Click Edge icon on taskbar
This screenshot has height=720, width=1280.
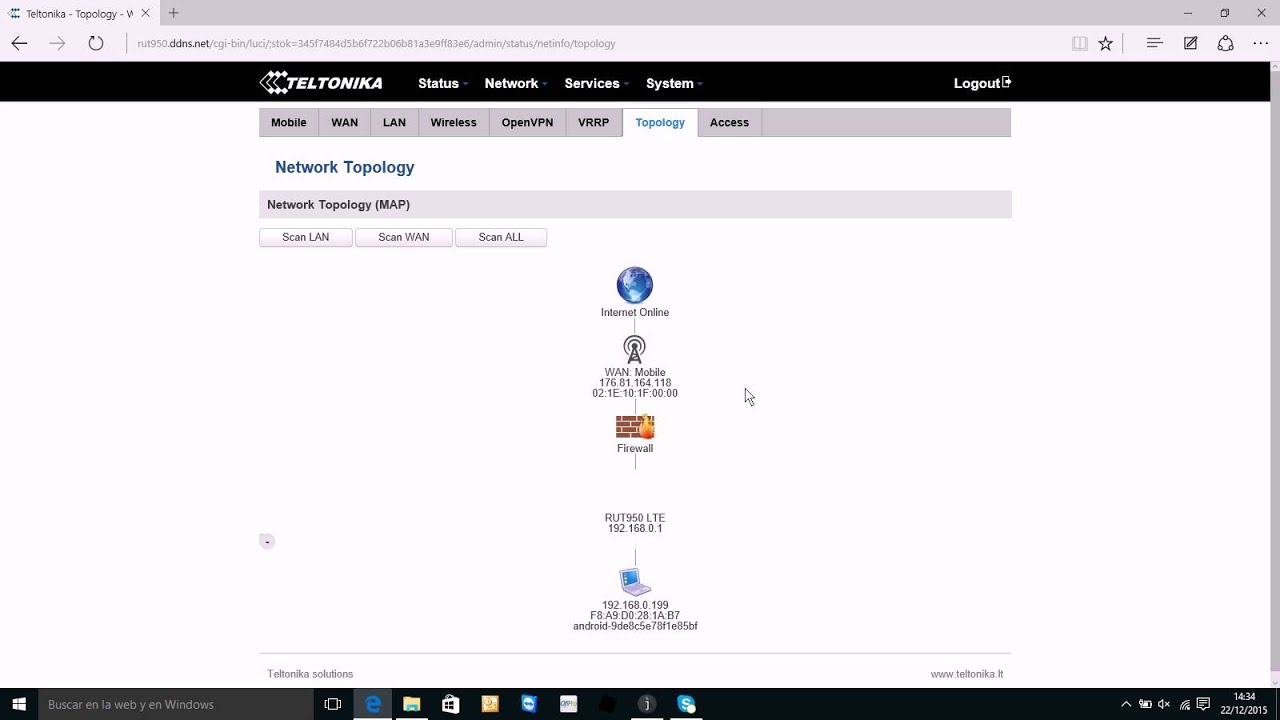coord(373,704)
